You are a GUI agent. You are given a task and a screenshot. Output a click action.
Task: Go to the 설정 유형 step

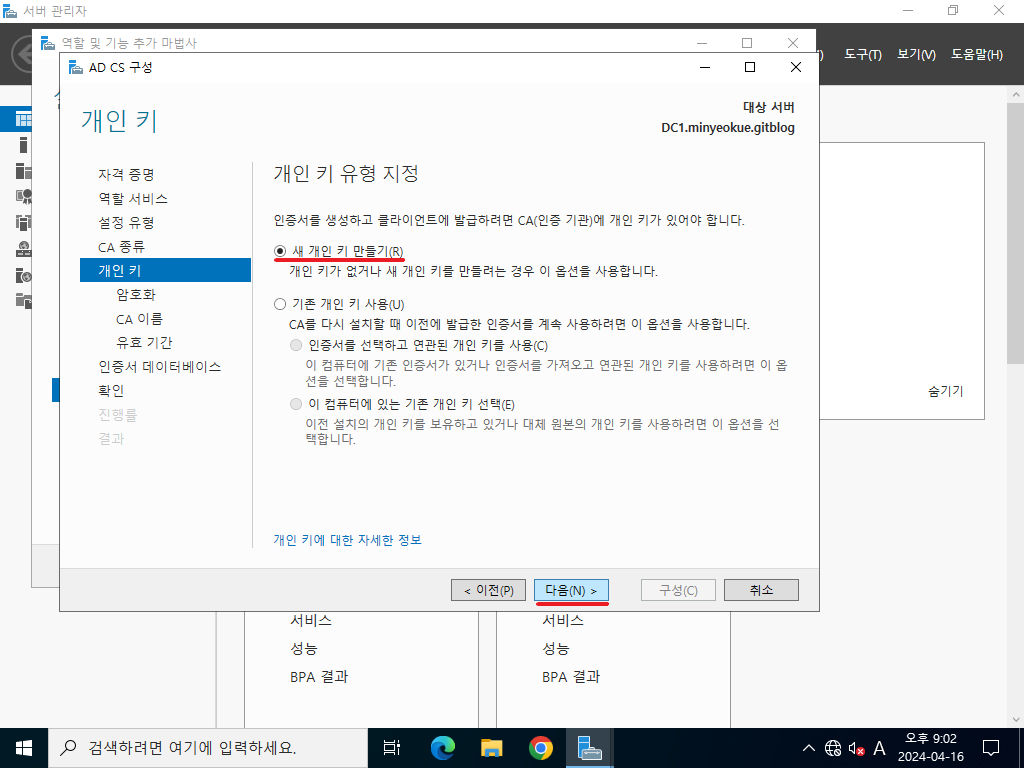(x=127, y=223)
